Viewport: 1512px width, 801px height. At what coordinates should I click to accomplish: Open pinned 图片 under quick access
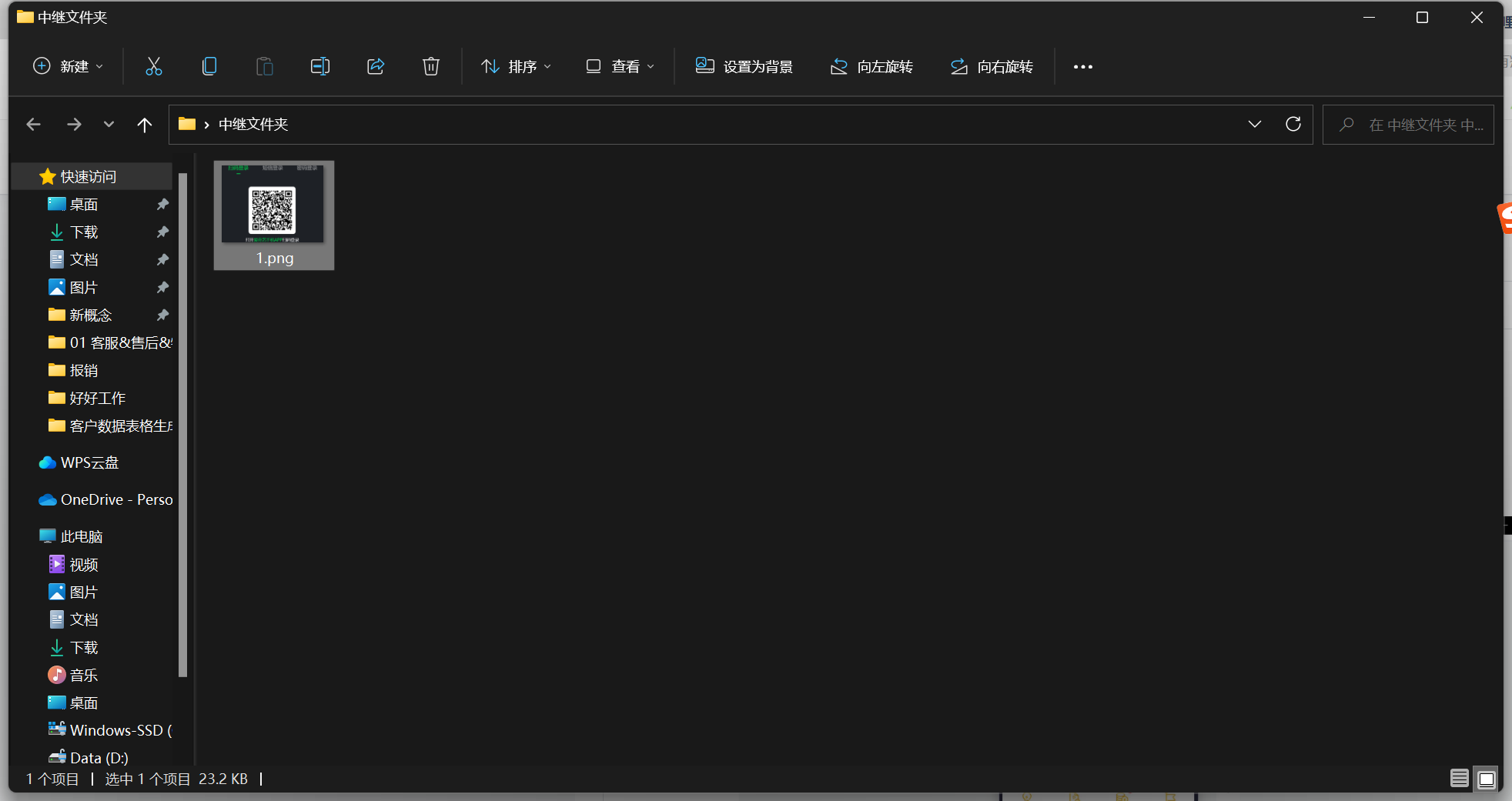click(84, 288)
